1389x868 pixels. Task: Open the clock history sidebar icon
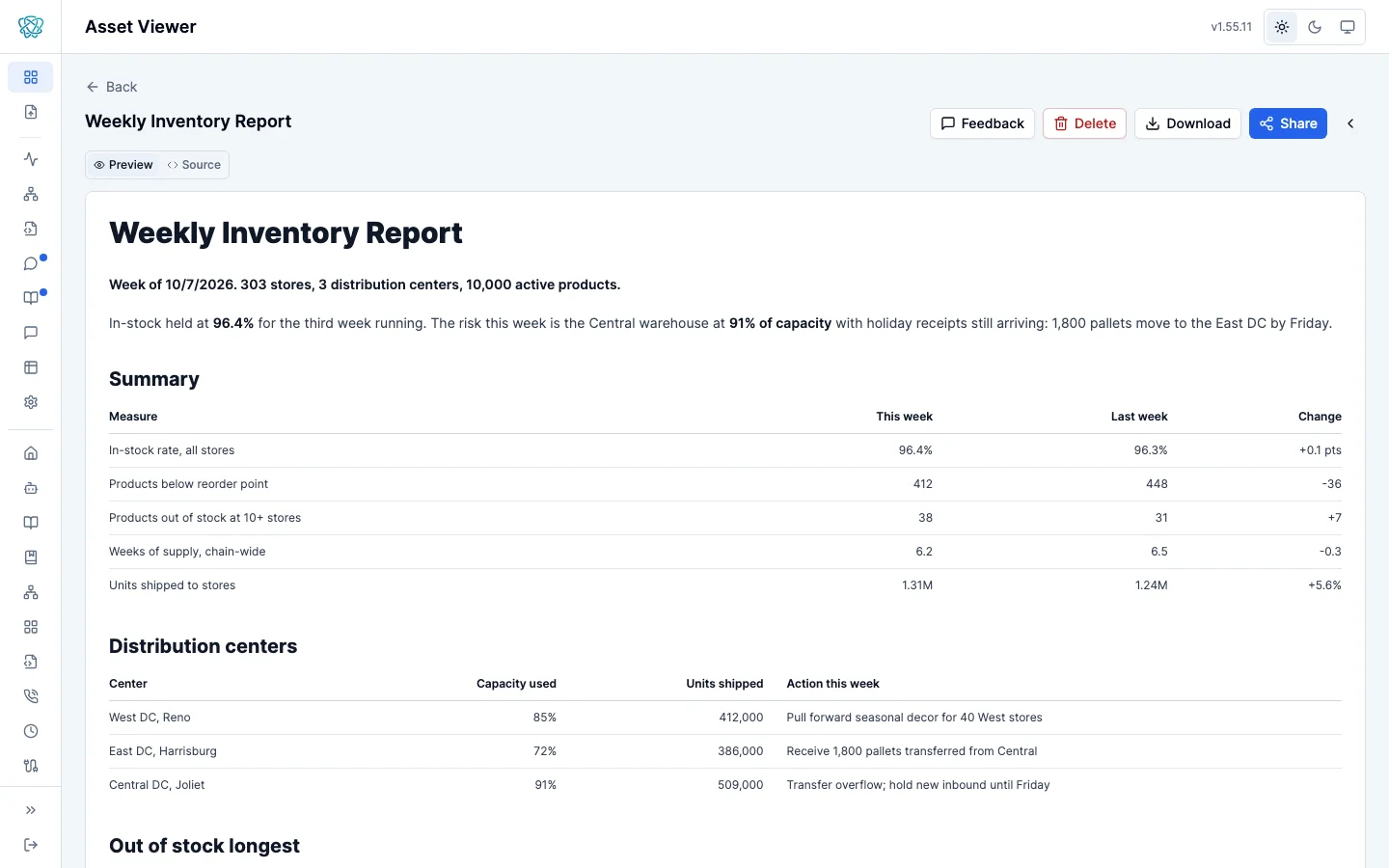tap(31, 731)
